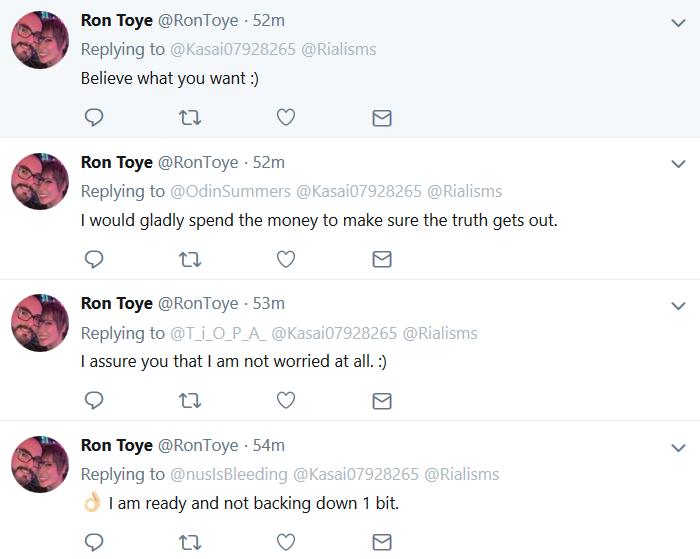Like the "gladly spend the money" tweet
The height and width of the screenshot is (559, 700).
click(x=286, y=259)
